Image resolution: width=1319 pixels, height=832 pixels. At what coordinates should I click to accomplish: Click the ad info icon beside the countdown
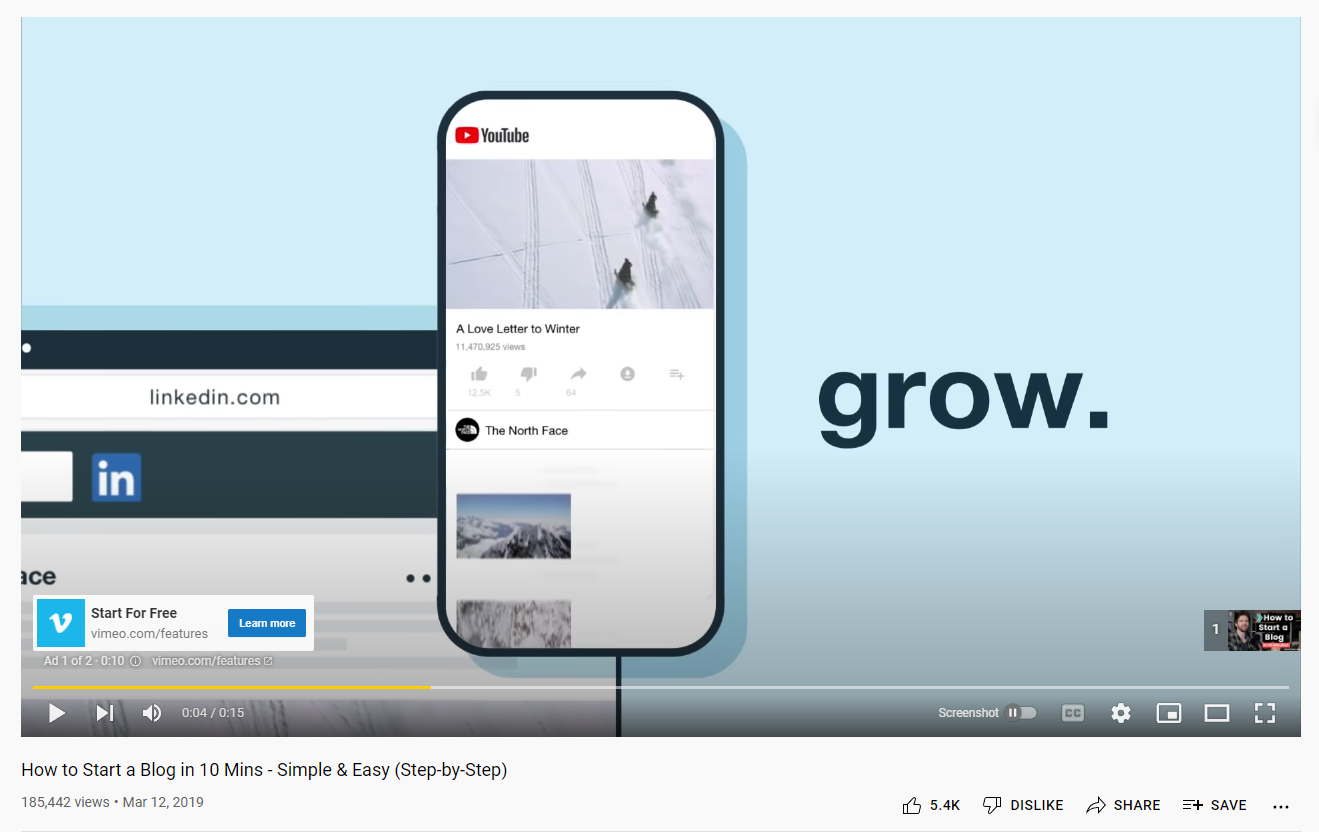point(136,661)
